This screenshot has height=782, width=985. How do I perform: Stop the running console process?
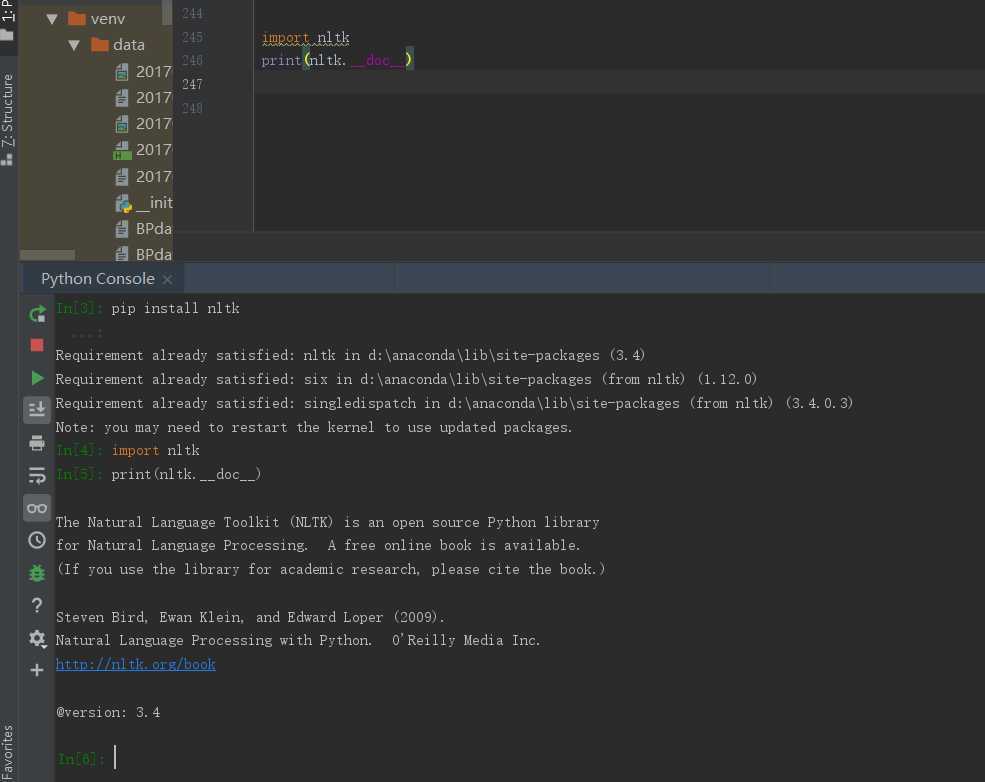[37, 345]
